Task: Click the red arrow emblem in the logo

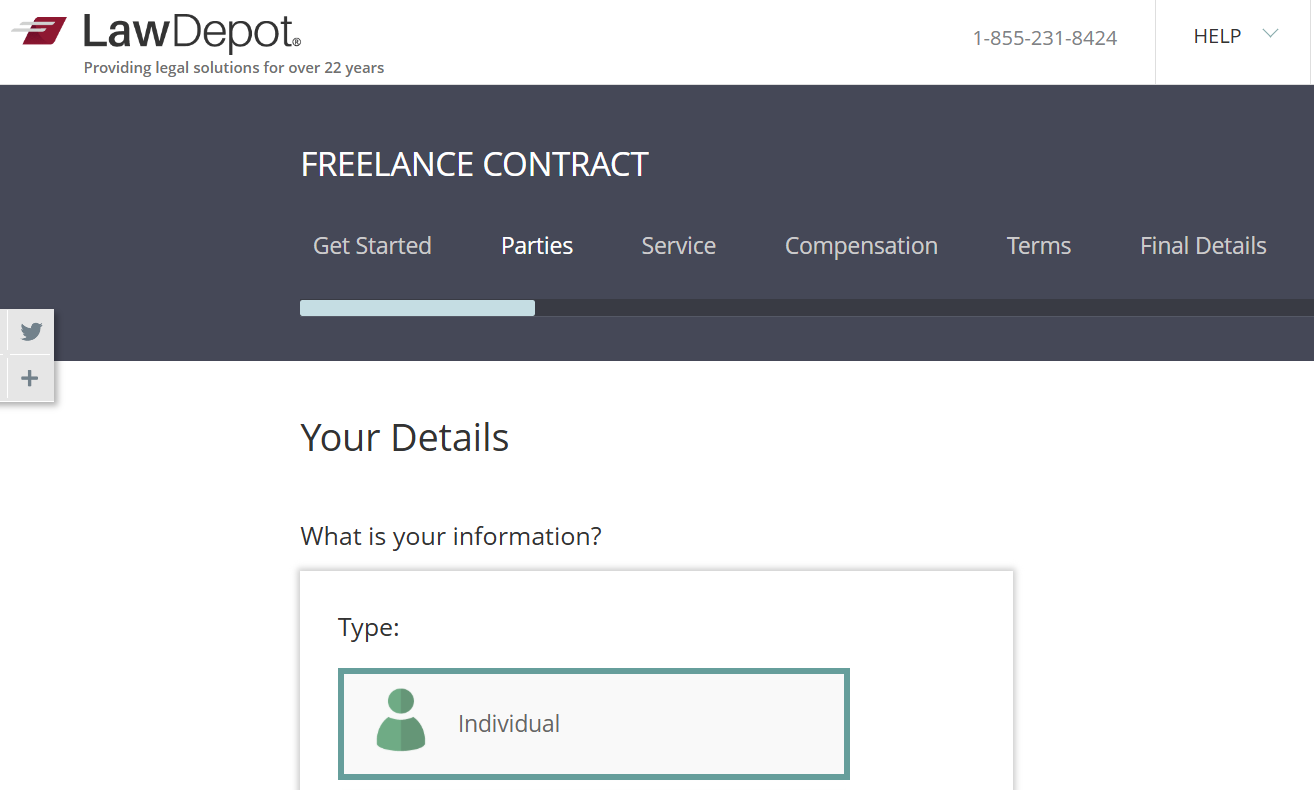Action: pyautogui.click(x=40, y=30)
